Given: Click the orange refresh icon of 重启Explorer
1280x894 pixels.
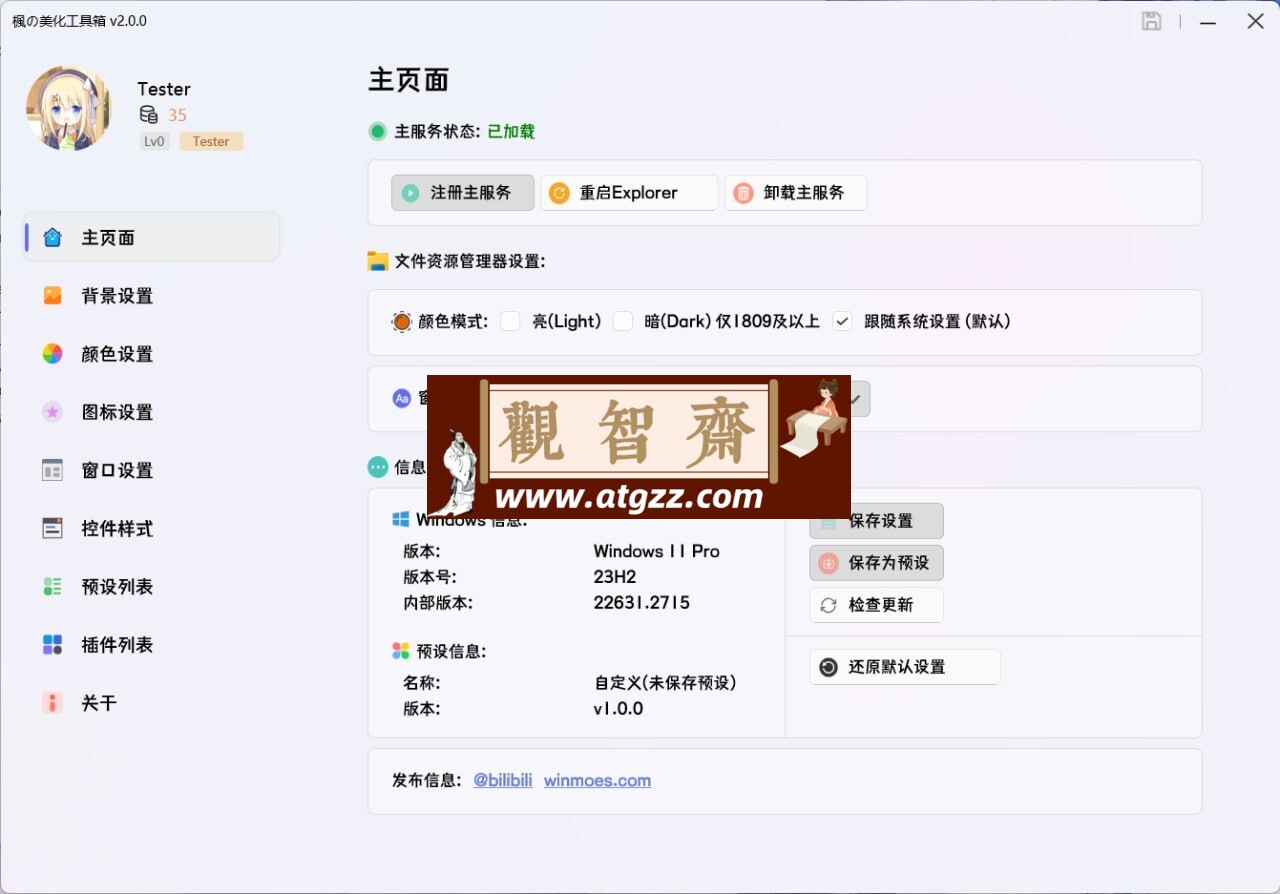Looking at the screenshot, I should tap(559, 193).
